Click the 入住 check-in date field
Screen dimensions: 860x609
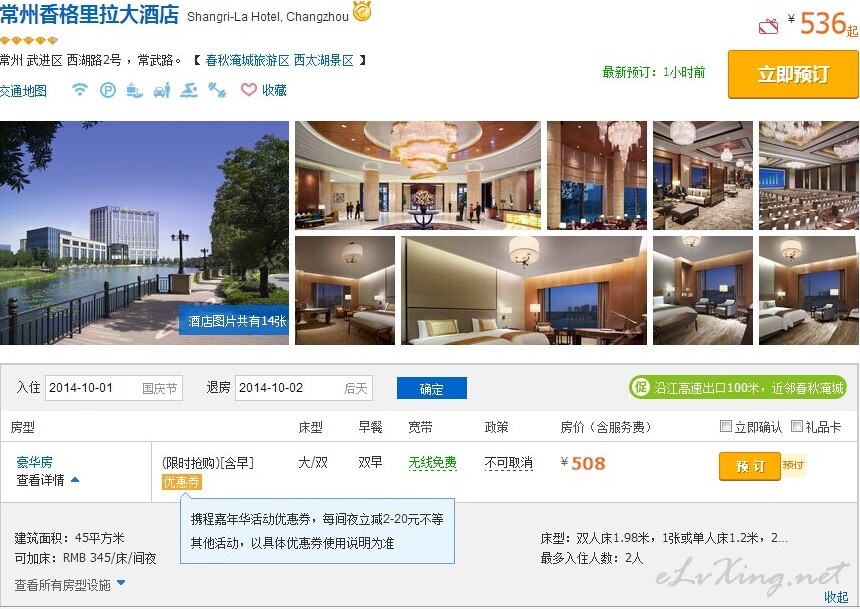coord(114,388)
